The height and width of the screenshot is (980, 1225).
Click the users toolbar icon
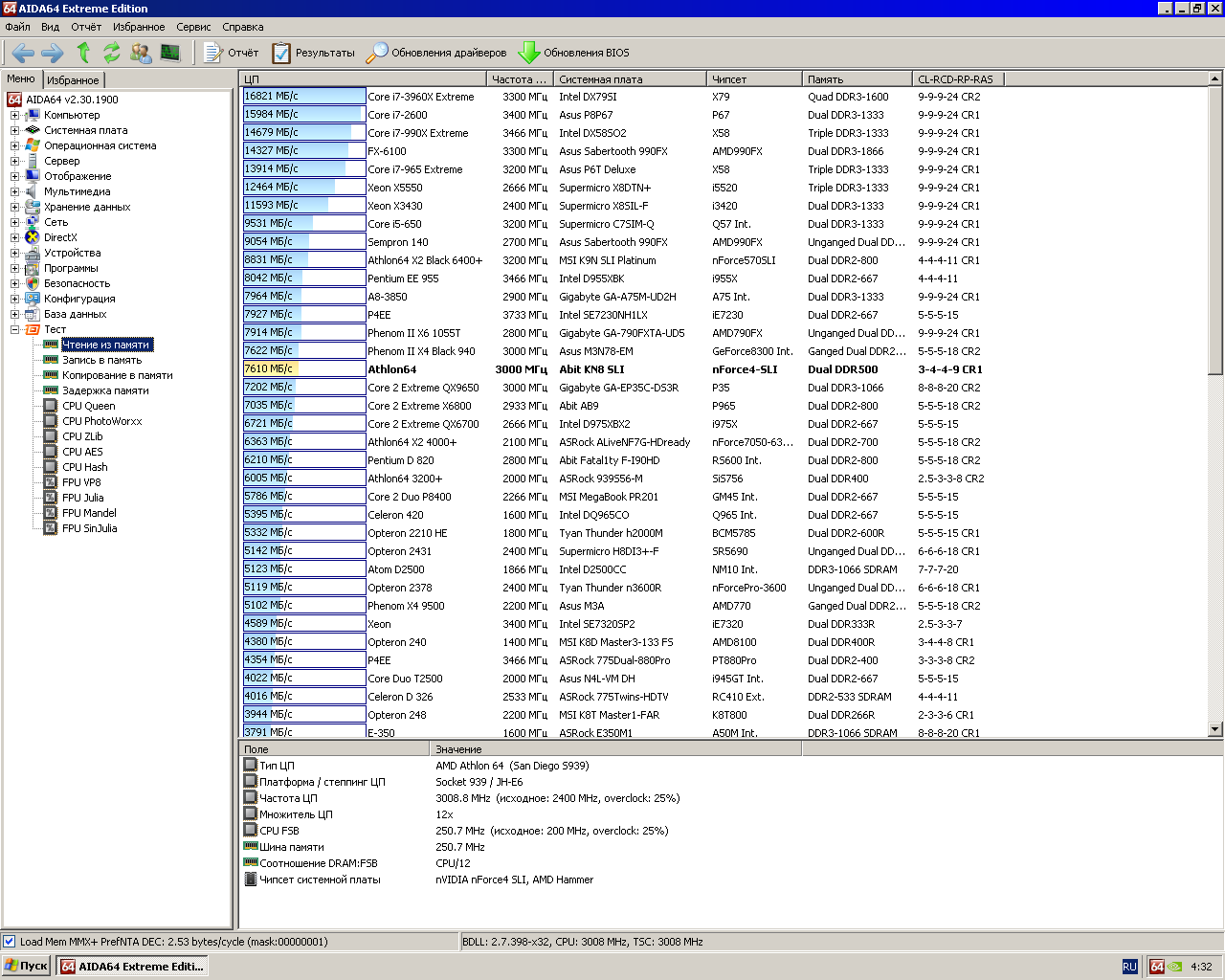tap(141, 53)
